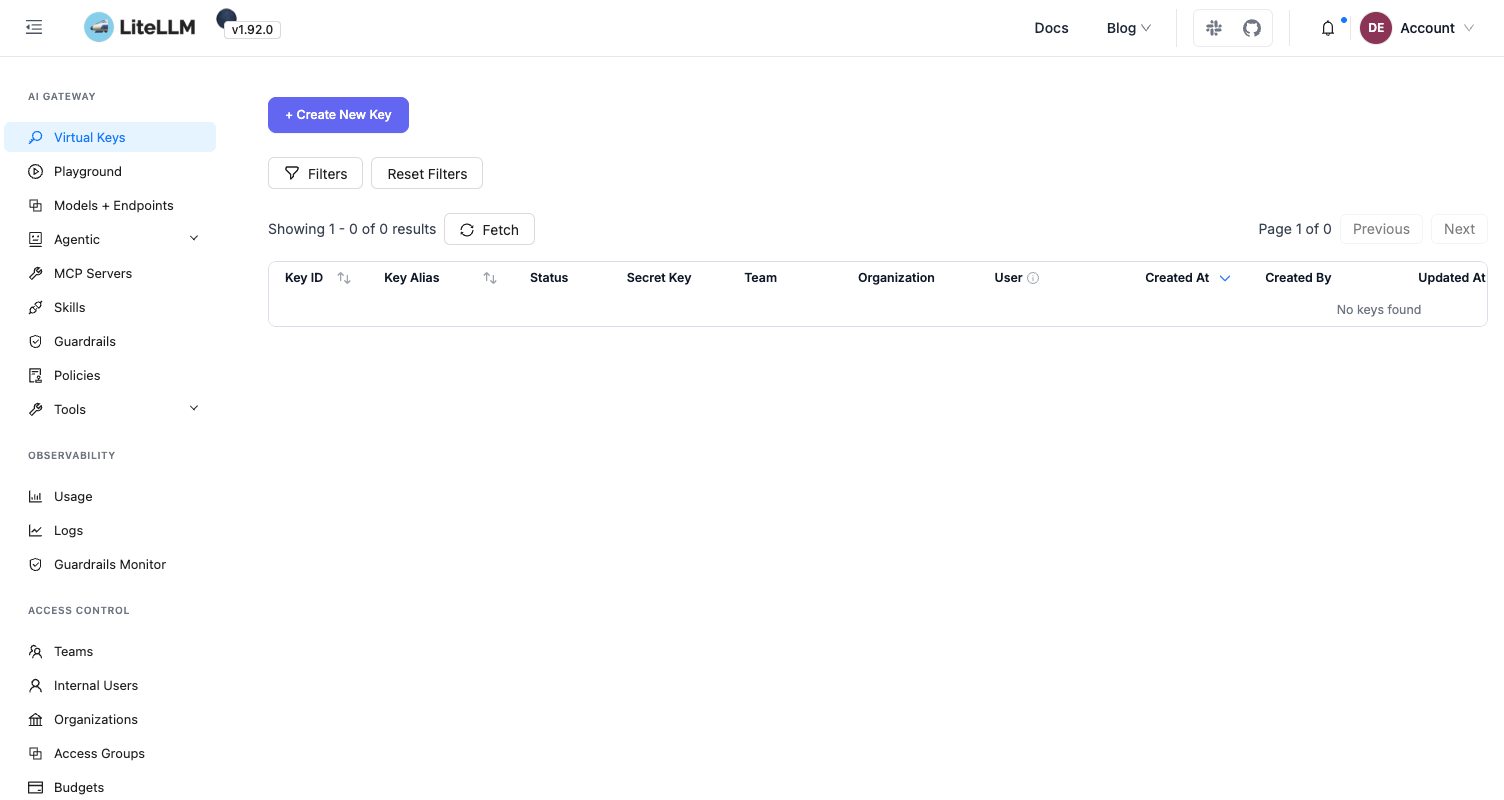This screenshot has width=1504, height=800.
Task: Click the Organization column header
Action: (x=896, y=278)
